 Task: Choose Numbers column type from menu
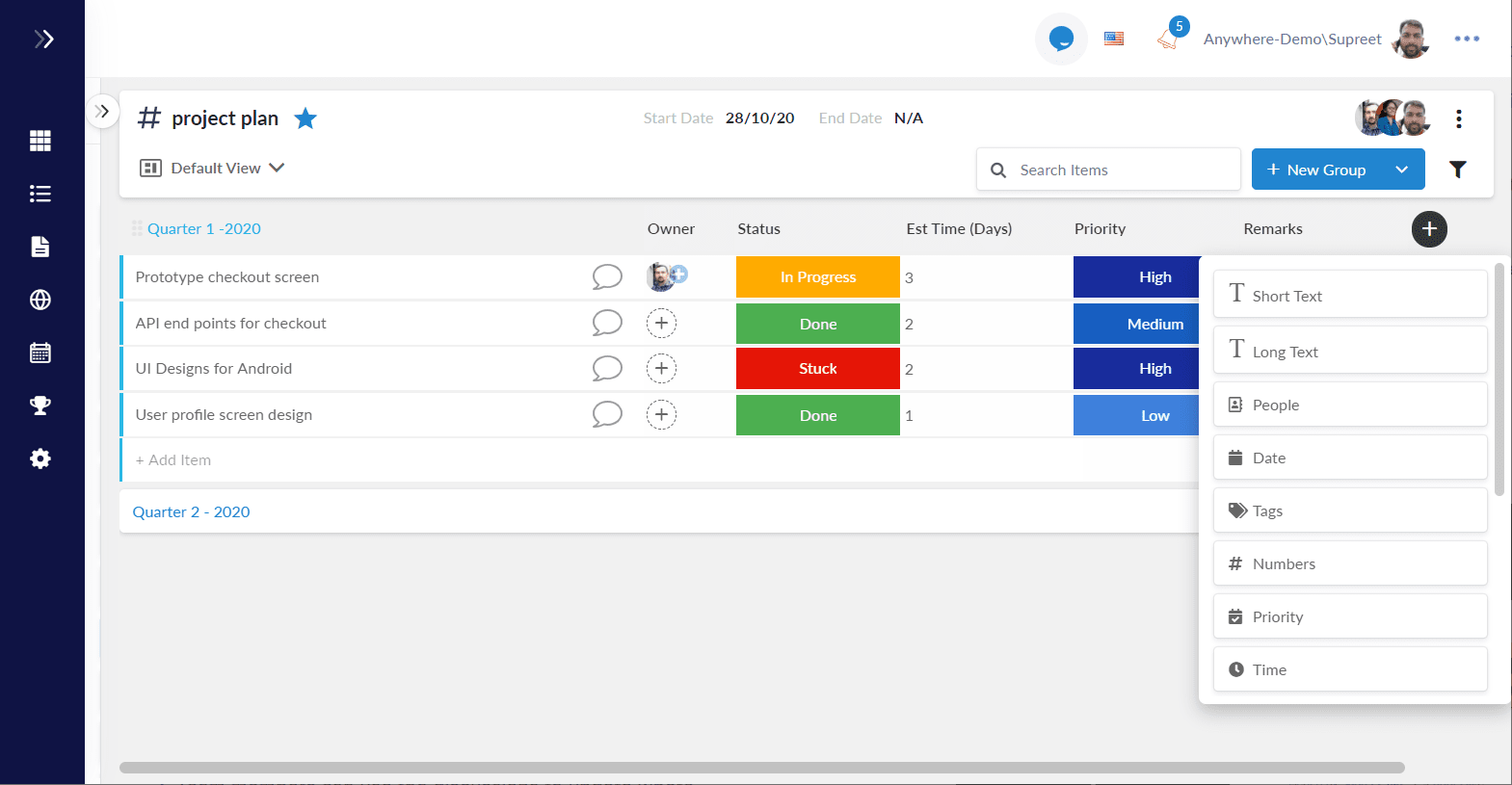[1350, 563]
